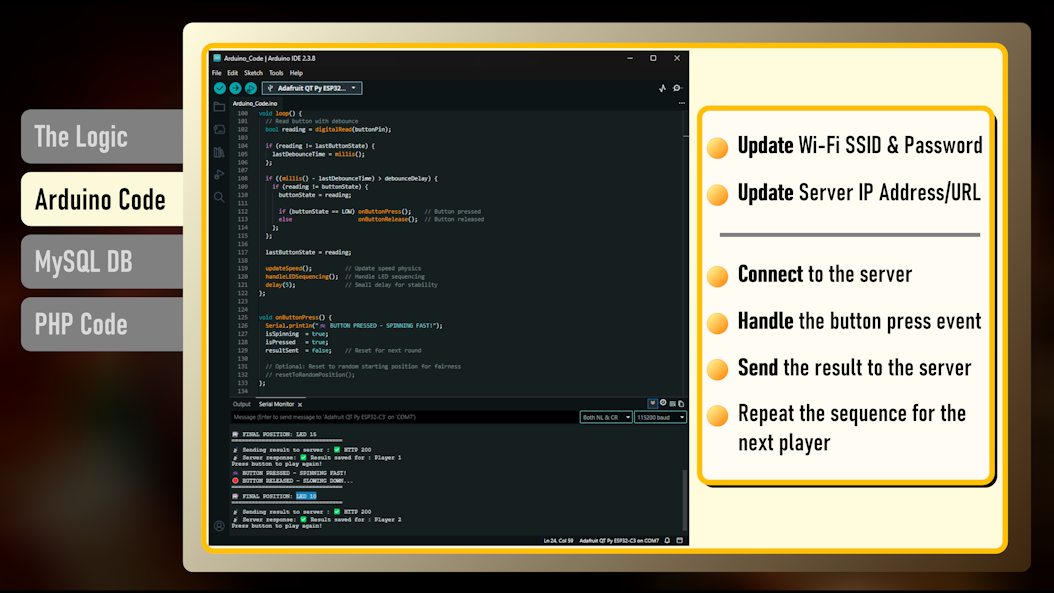The width and height of the screenshot is (1054, 593).
Task: Open the Sketchbook folder icon
Action: pos(219,107)
